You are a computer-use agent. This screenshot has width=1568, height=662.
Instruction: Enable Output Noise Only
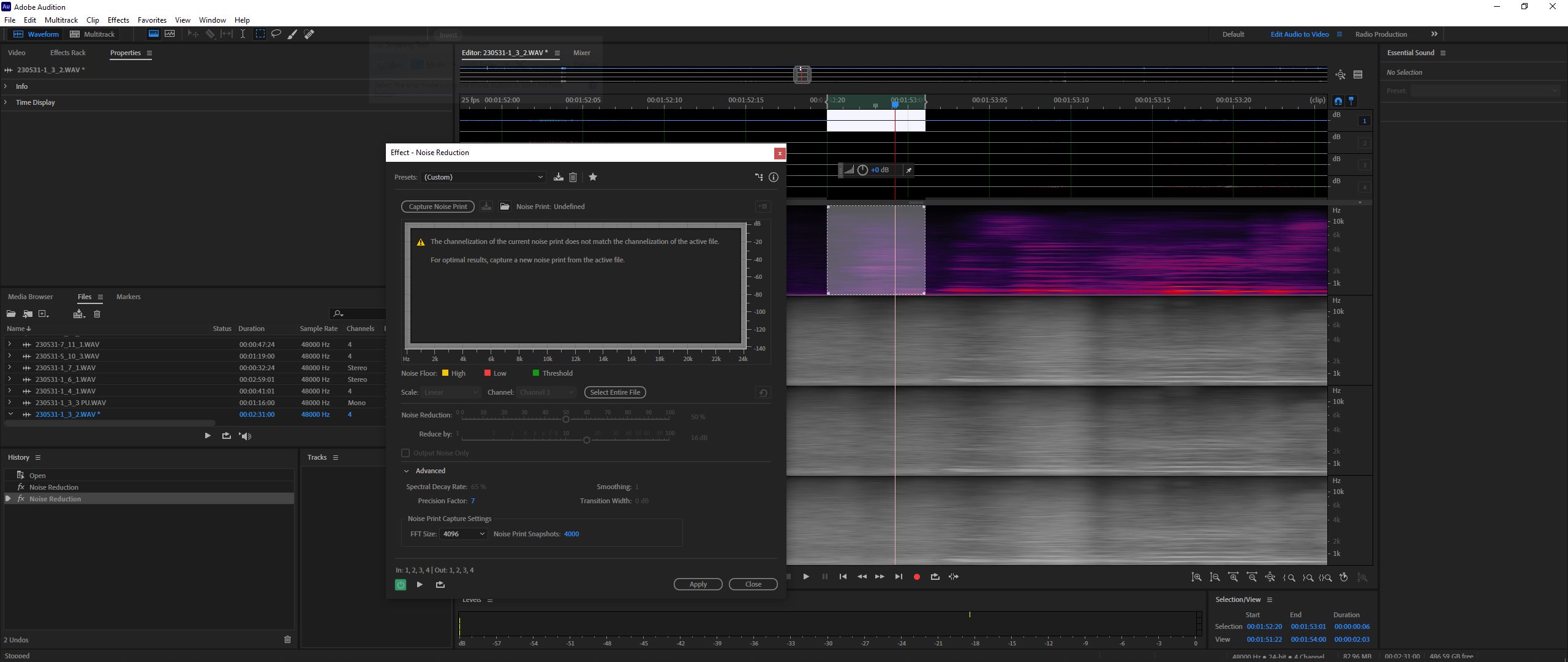pyautogui.click(x=405, y=453)
